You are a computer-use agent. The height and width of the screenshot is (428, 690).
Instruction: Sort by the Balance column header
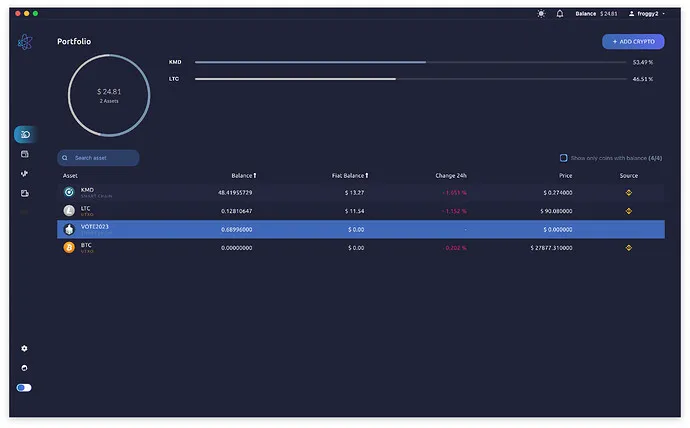point(244,176)
